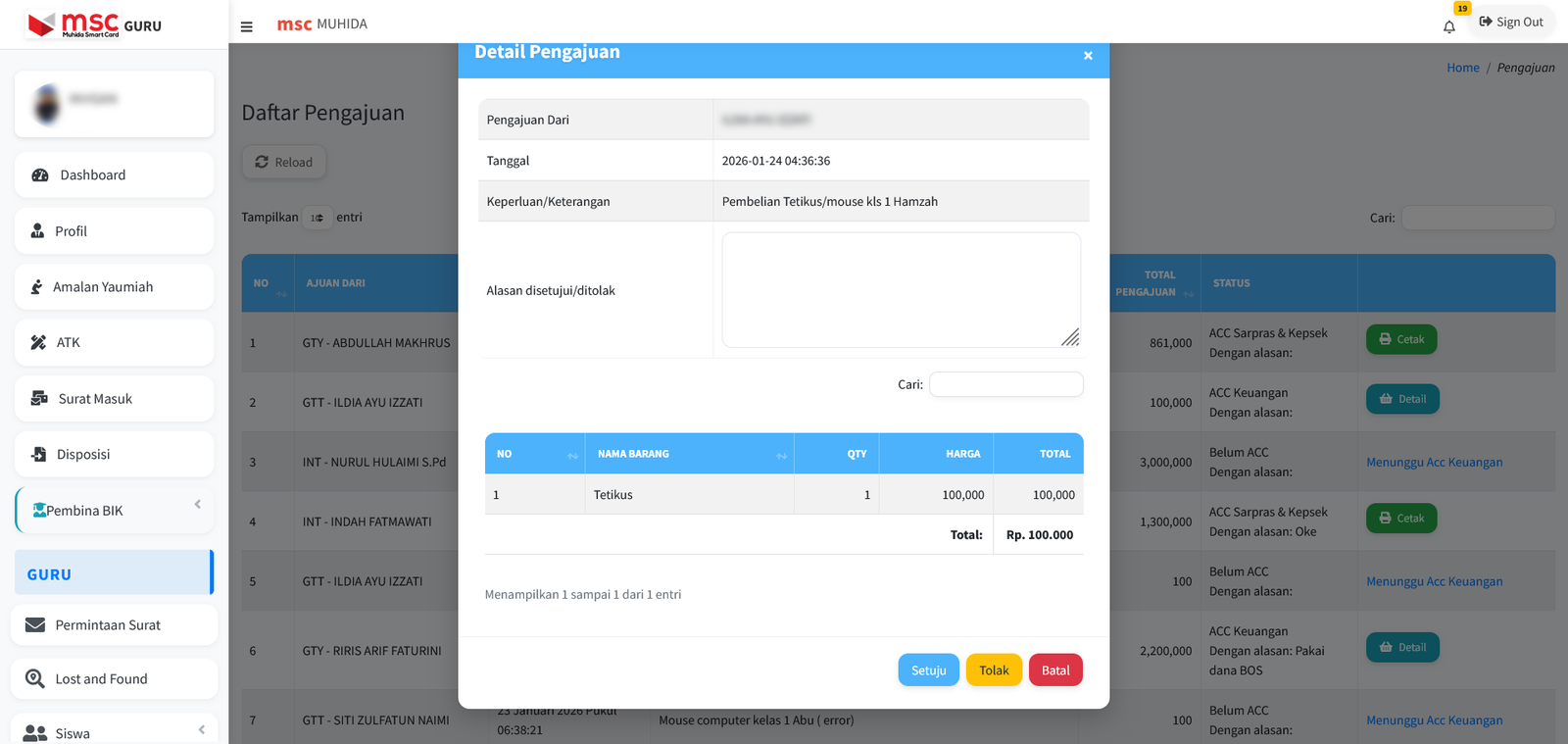Click the Siswa users icon

pyautogui.click(x=35, y=732)
